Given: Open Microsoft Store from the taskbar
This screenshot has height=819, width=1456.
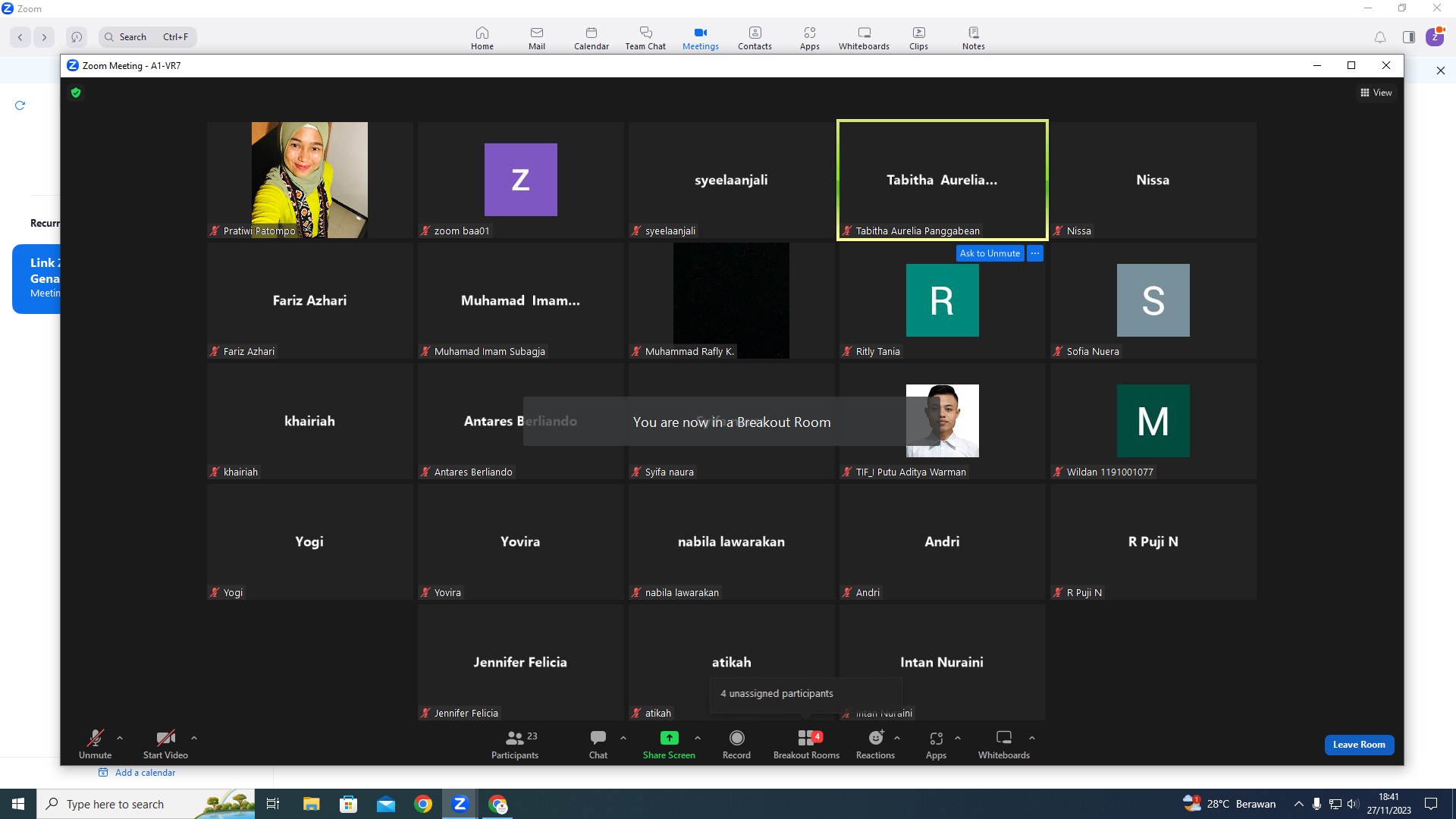Looking at the screenshot, I should coord(348,804).
